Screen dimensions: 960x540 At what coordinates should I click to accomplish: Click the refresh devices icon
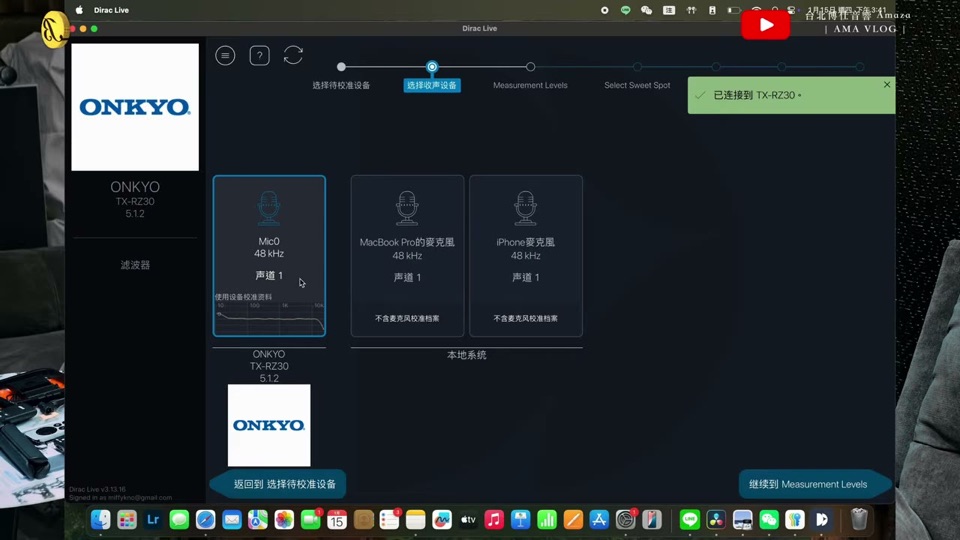pos(293,55)
